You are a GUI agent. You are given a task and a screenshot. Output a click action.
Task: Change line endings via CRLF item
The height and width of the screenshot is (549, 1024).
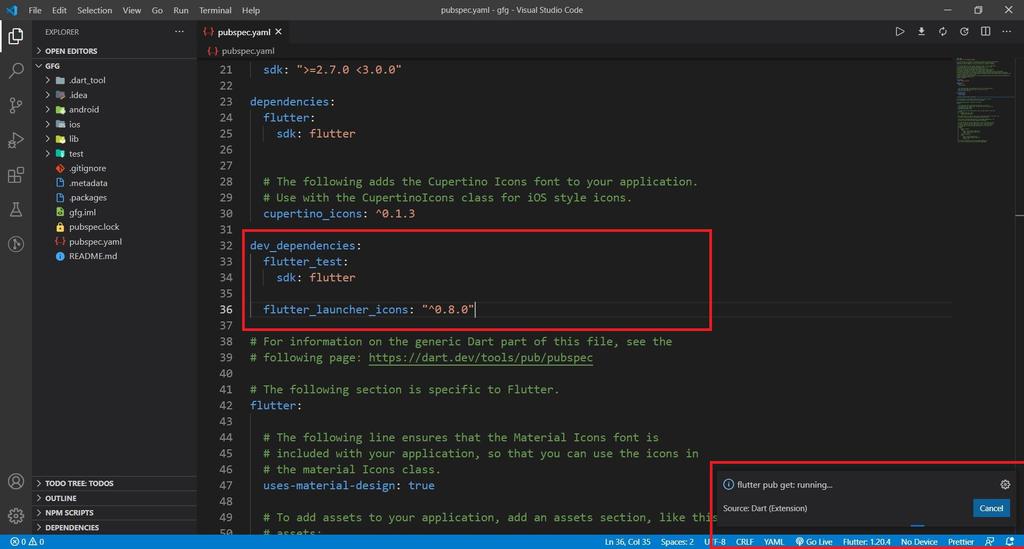click(x=744, y=542)
